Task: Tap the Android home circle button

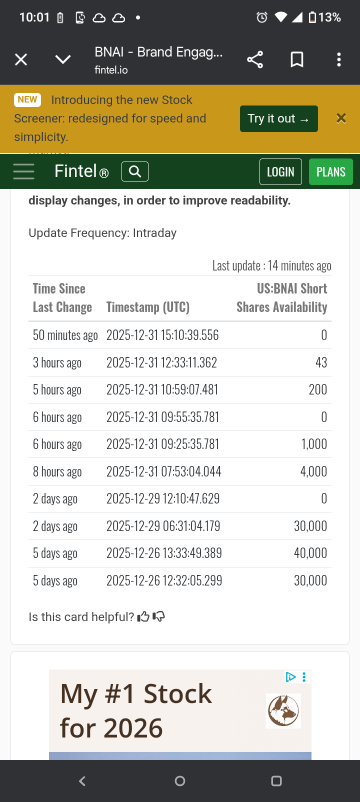Action: (x=180, y=781)
